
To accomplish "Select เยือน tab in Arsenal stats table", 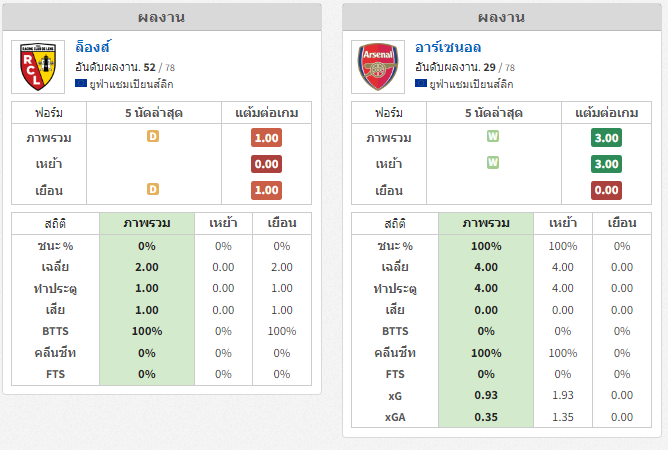I will pos(622,223).
